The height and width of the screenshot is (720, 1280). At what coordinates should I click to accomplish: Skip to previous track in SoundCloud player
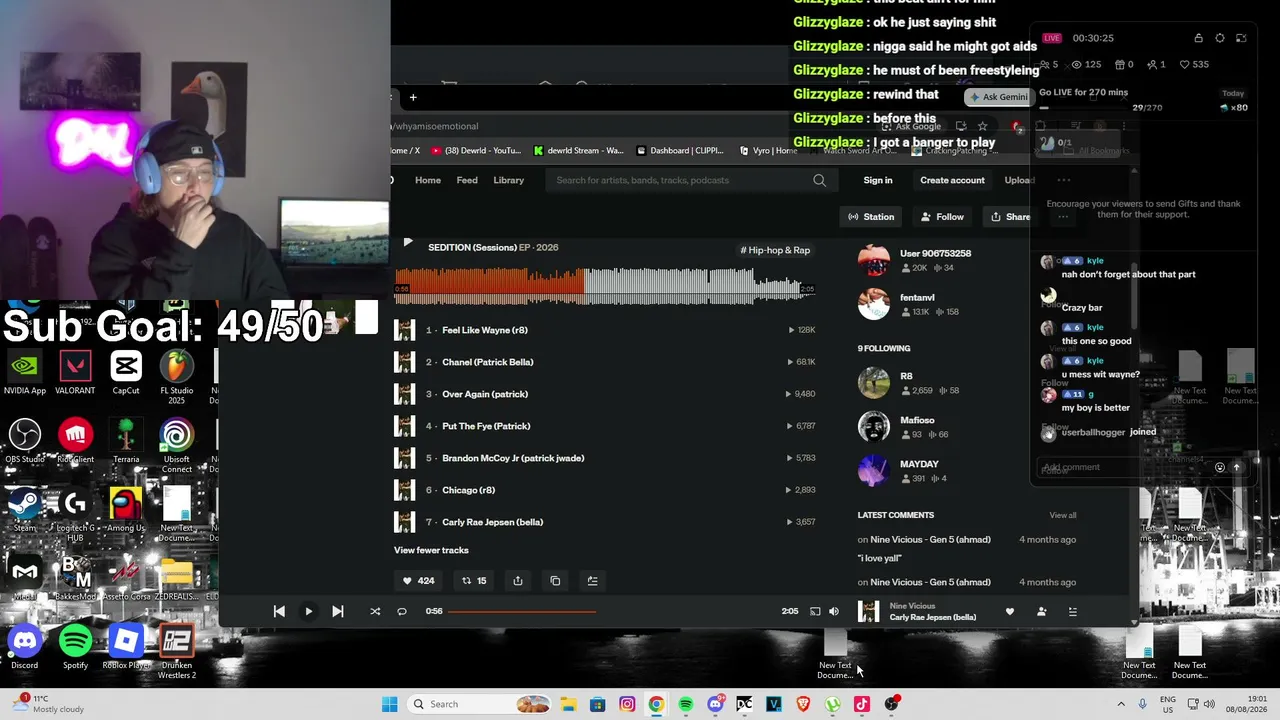279,611
